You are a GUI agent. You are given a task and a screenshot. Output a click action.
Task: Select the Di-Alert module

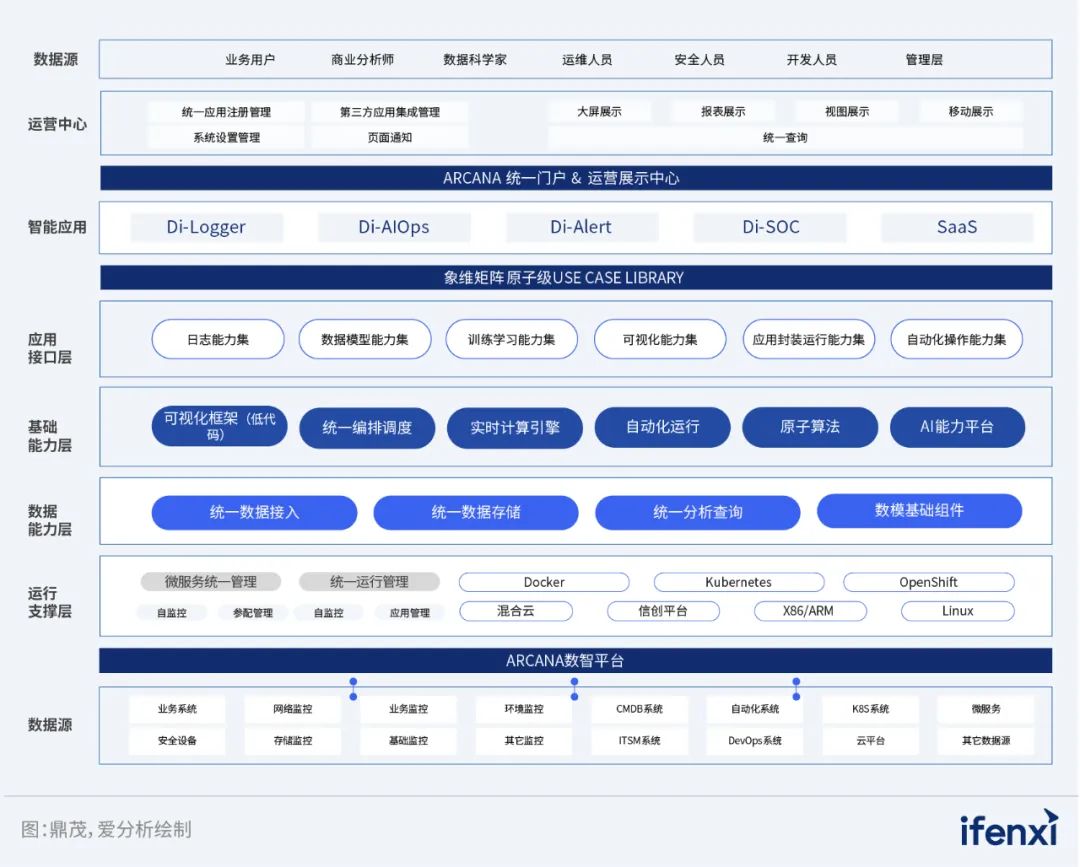(581, 227)
